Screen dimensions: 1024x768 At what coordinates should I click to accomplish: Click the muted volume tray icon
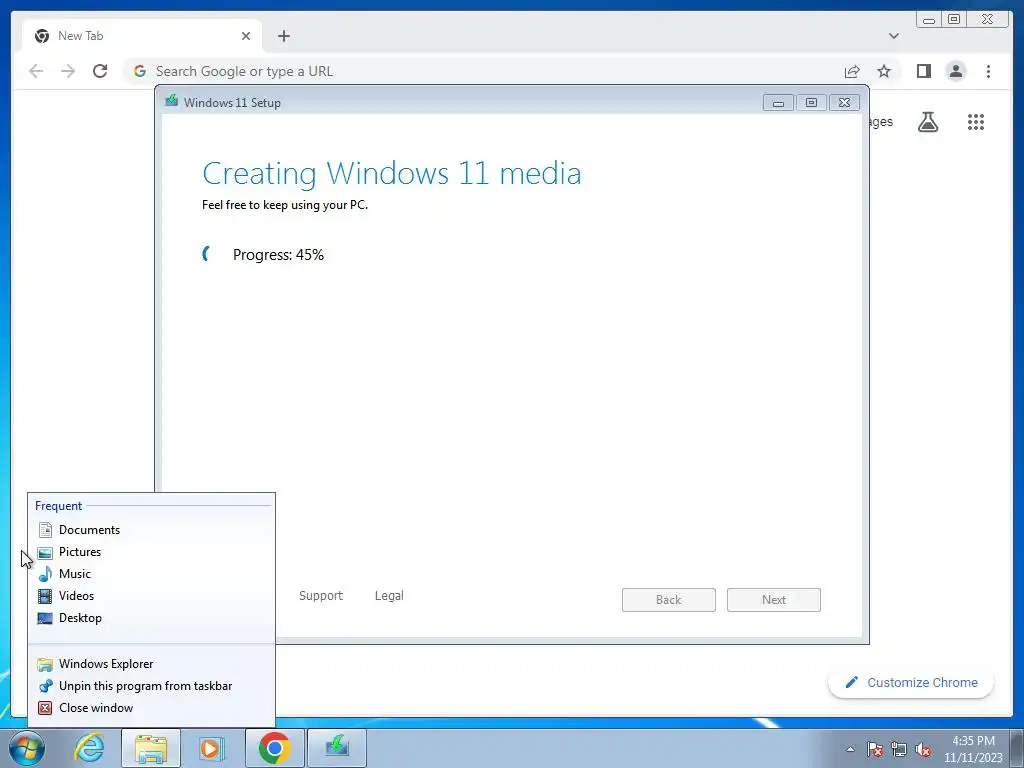click(x=923, y=749)
